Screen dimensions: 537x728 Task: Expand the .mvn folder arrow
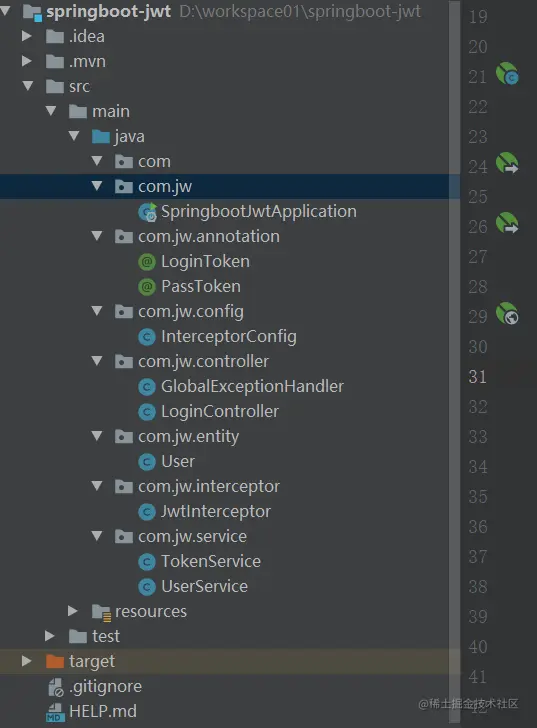coord(27,61)
